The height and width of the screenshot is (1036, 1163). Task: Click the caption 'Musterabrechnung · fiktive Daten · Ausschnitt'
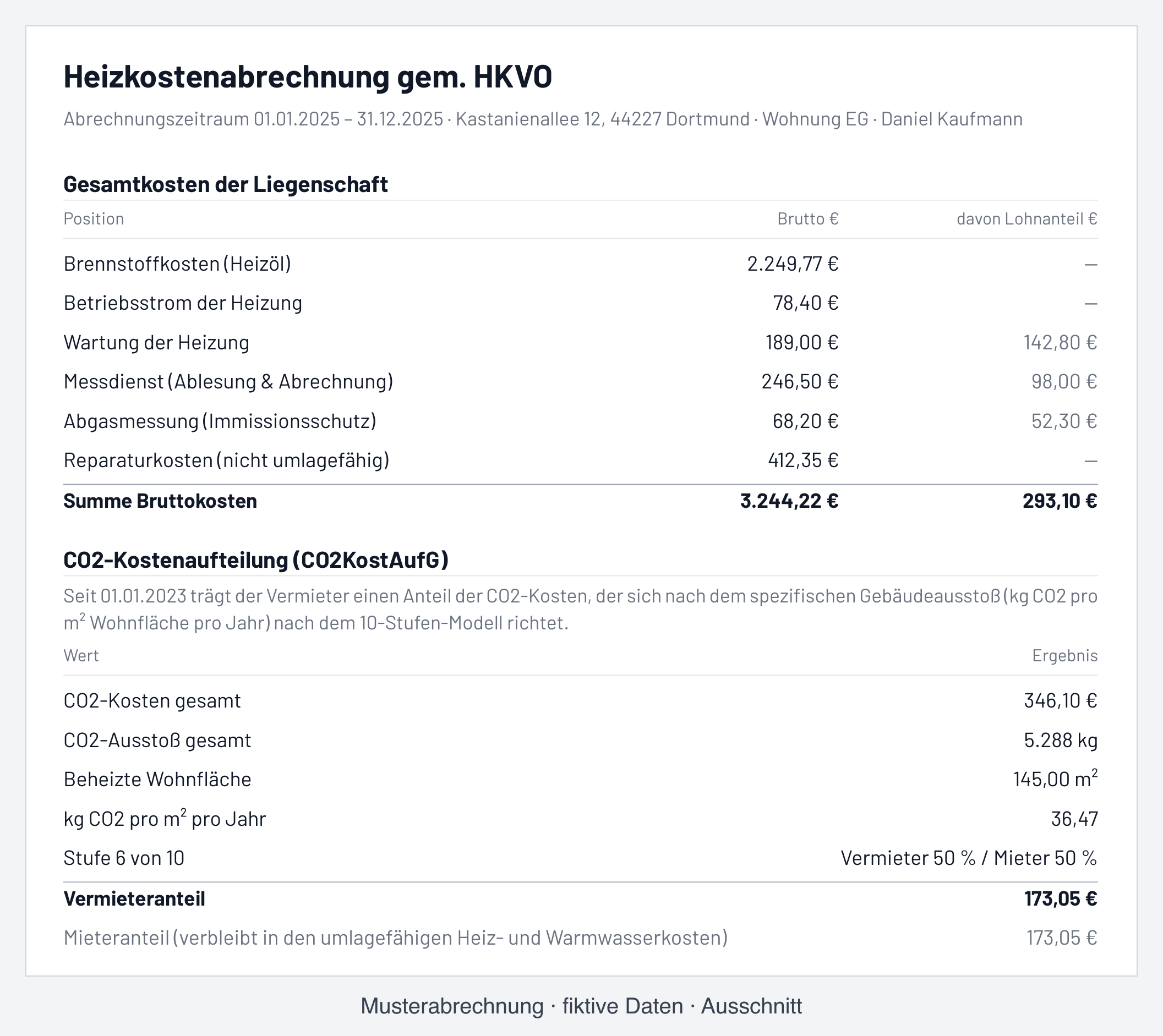pos(581,1006)
